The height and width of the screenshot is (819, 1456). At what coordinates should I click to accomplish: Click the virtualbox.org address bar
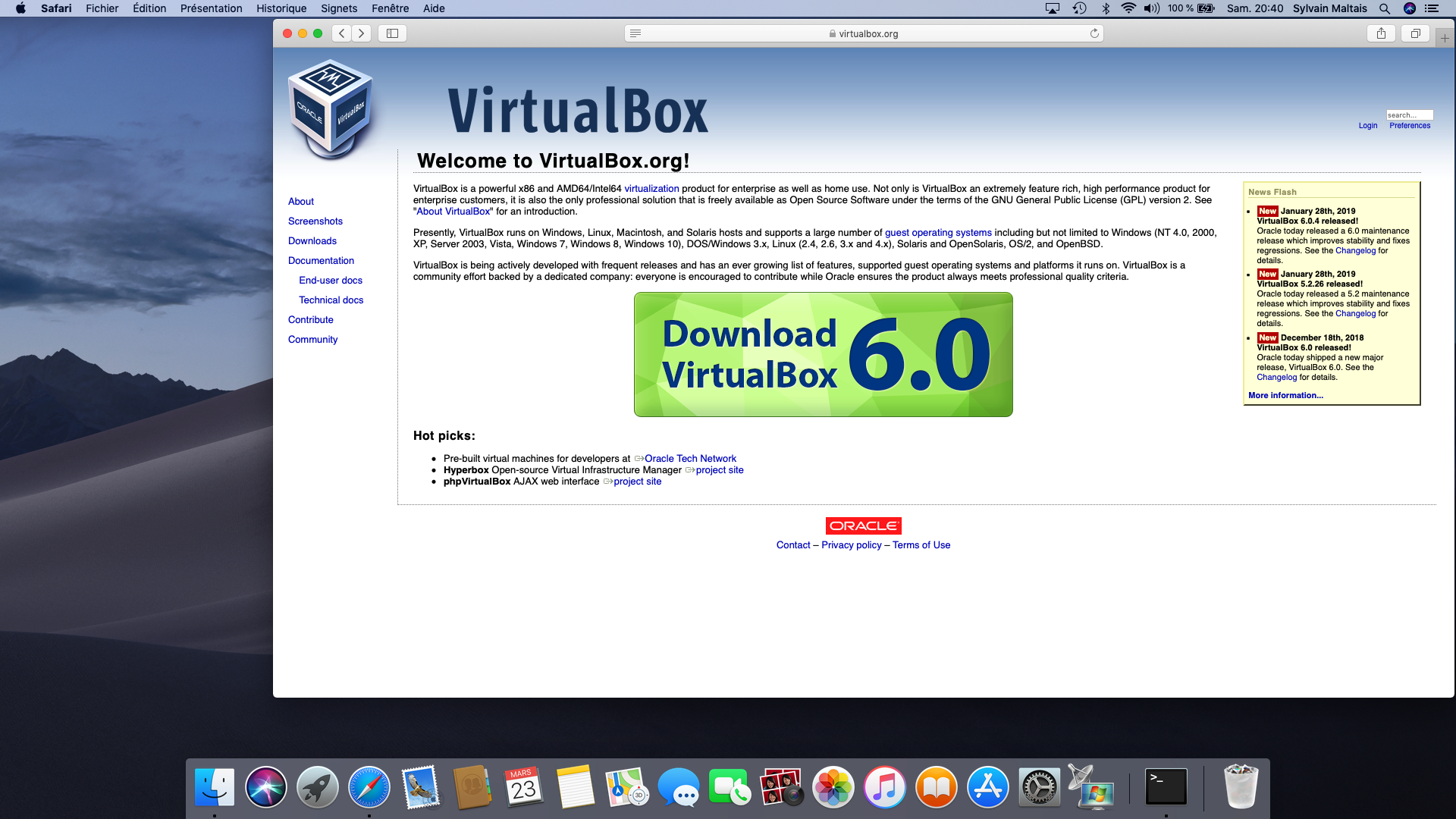pyautogui.click(x=864, y=33)
